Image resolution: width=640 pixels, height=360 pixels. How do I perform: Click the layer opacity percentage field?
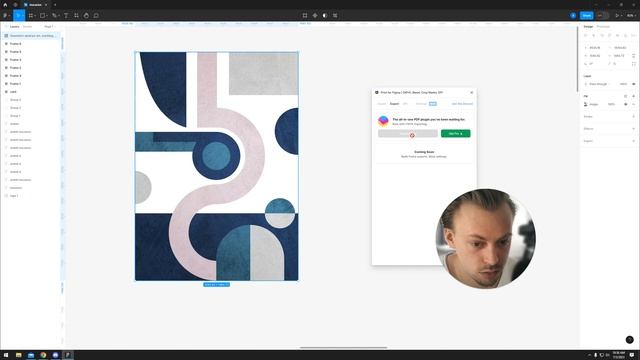(x=623, y=84)
